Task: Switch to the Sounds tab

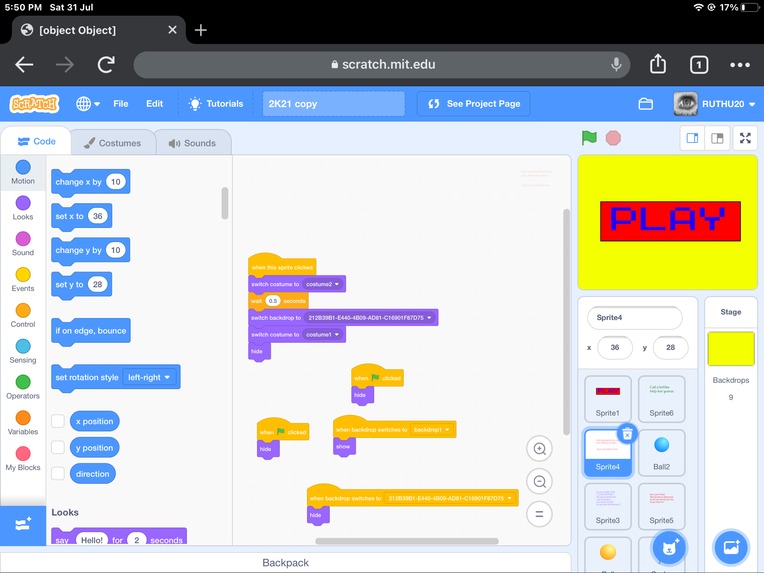Action: (x=192, y=143)
